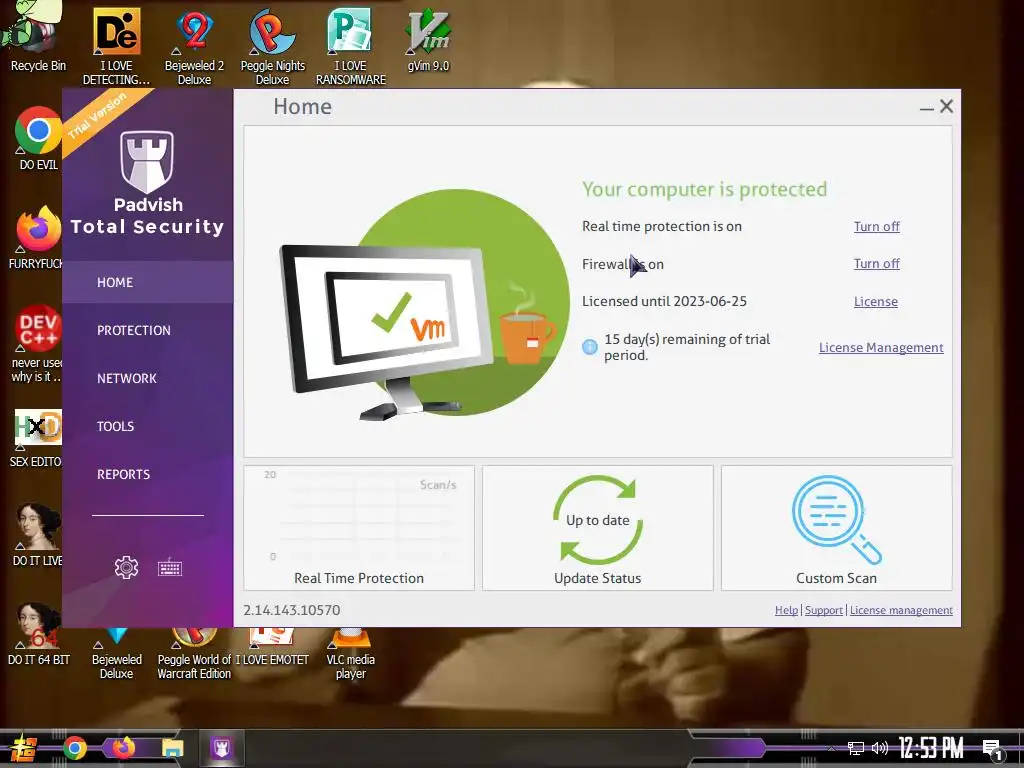Viewport: 1024px width, 768px height.
Task: Open the Recycle Bin desktop icon
Action: (x=38, y=37)
